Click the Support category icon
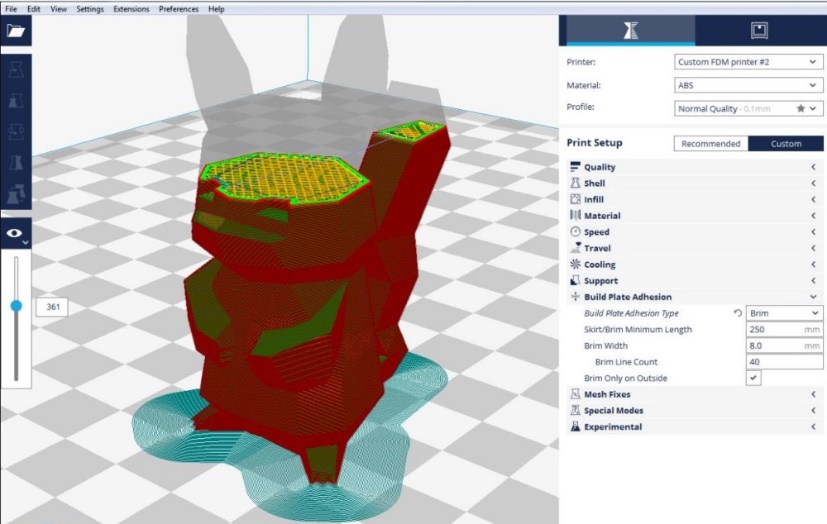This screenshot has width=827, height=524. (575, 280)
